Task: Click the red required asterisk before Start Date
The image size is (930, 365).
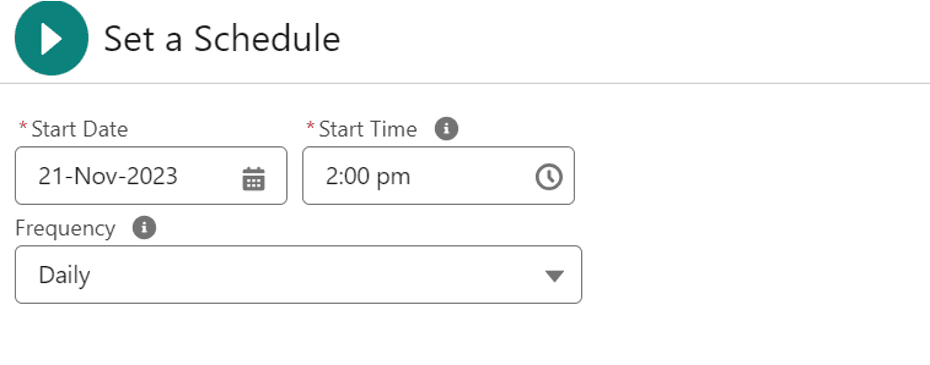Action: 23,126
